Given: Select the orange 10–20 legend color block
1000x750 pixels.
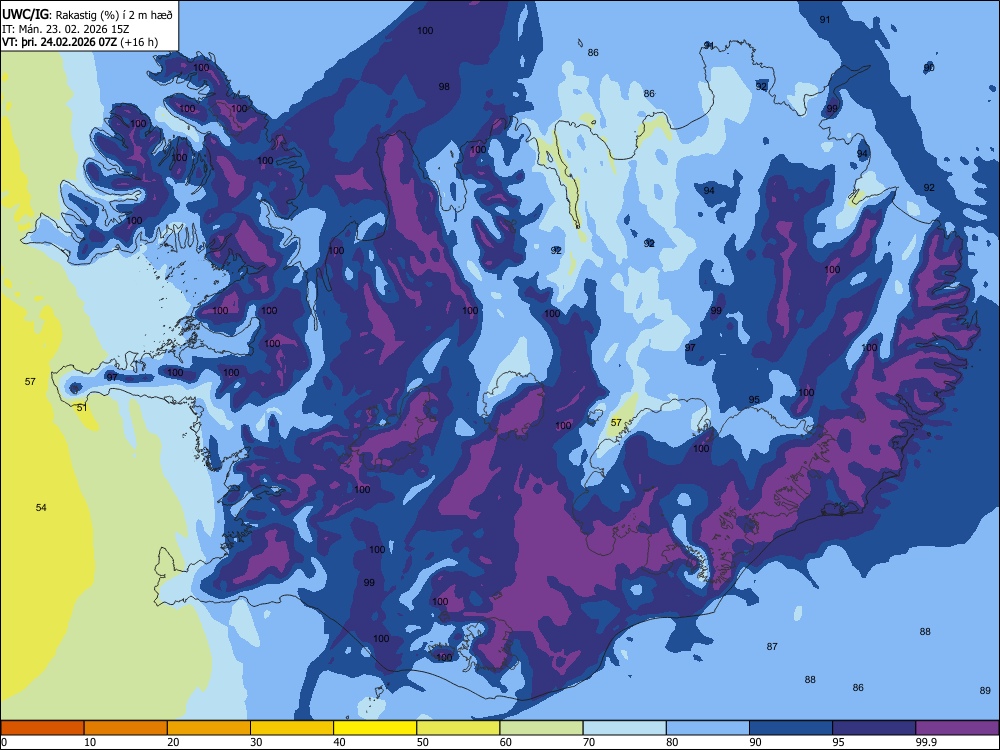Looking at the screenshot, I should [126, 728].
